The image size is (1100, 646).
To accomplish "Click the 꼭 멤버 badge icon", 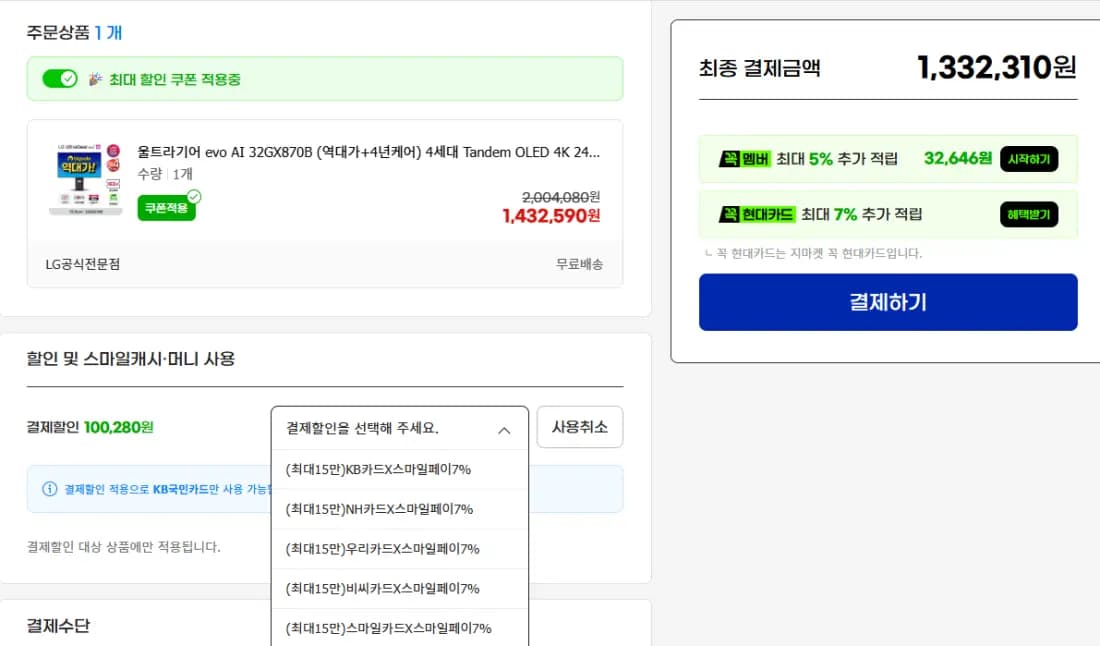I will click(x=744, y=159).
